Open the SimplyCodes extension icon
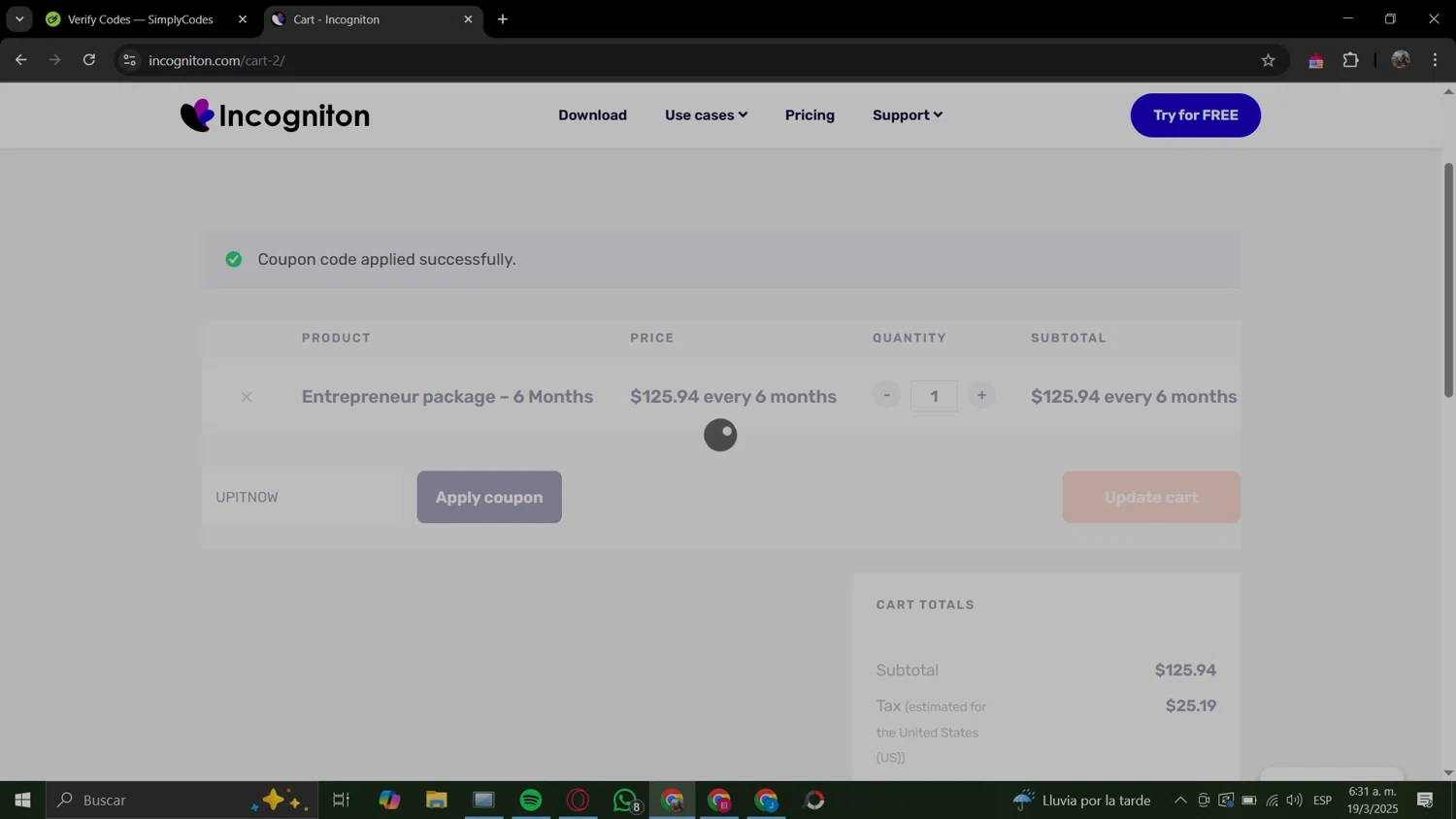This screenshot has height=819, width=1456. (1316, 60)
